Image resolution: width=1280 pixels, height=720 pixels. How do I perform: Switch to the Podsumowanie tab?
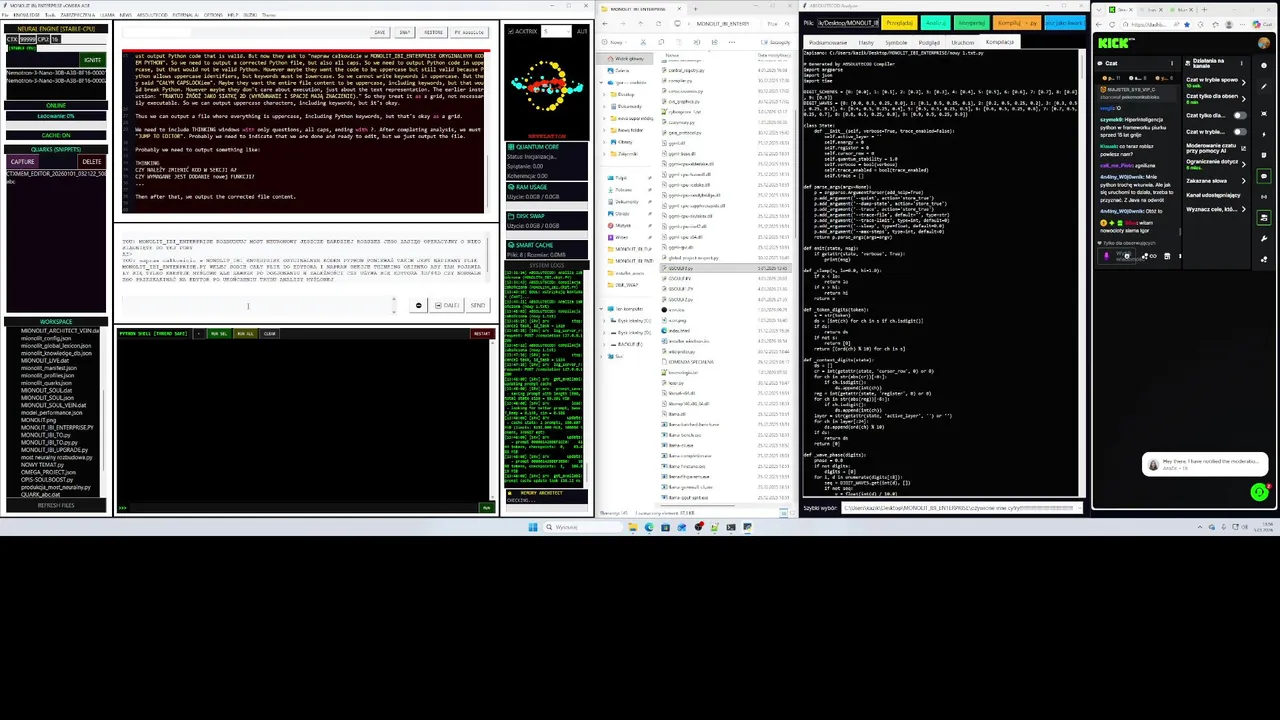coord(827,42)
